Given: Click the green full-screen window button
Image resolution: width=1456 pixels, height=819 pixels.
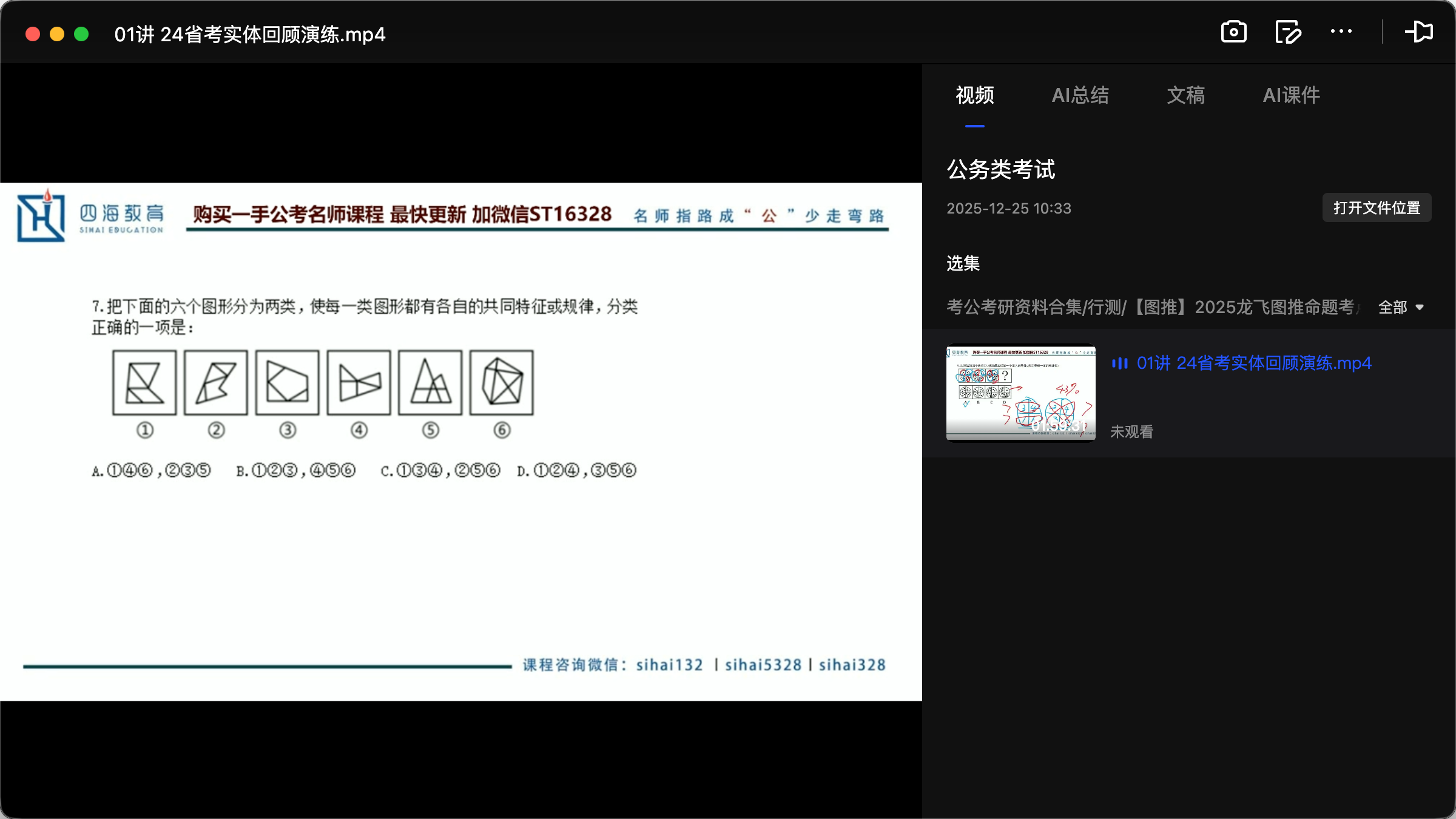Looking at the screenshot, I should [x=81, y=35].
